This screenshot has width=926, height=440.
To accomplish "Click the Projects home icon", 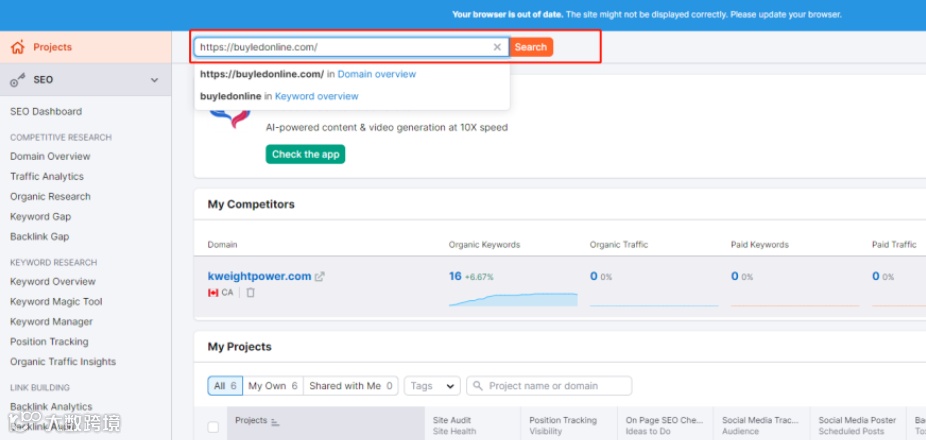I will click(x=18, y=47).
